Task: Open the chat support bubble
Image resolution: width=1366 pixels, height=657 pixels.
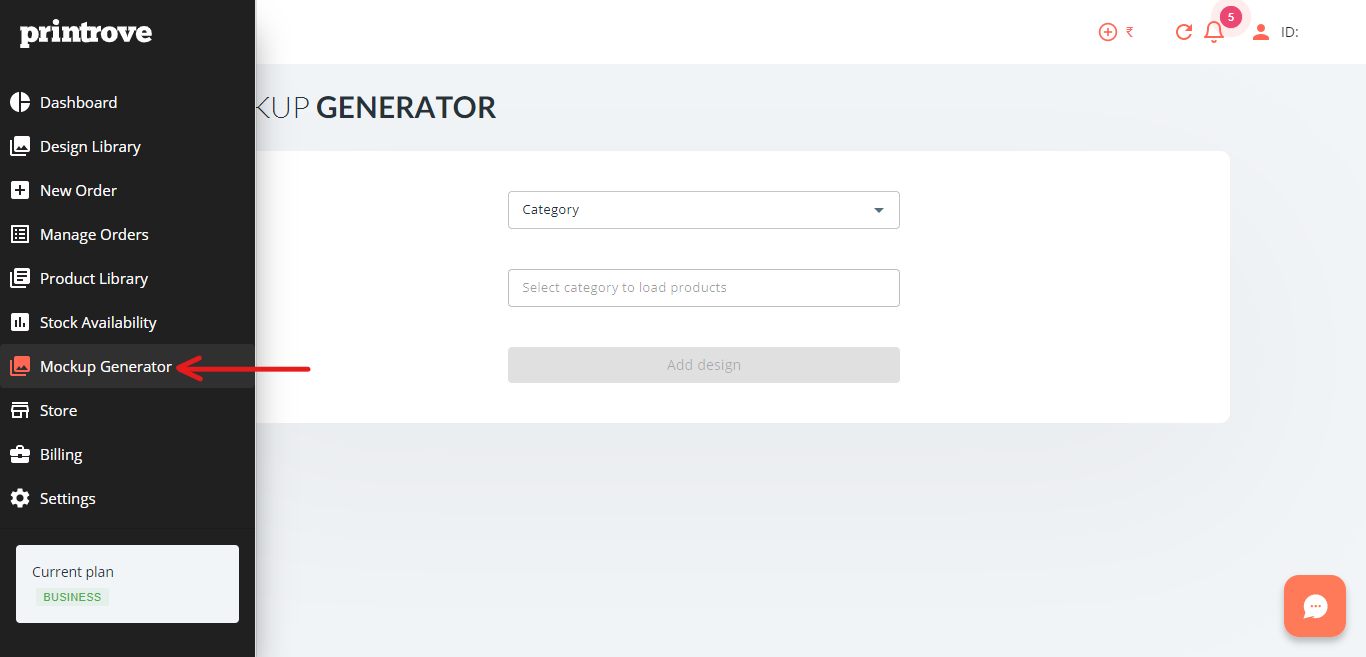Action: point(1315,606)
